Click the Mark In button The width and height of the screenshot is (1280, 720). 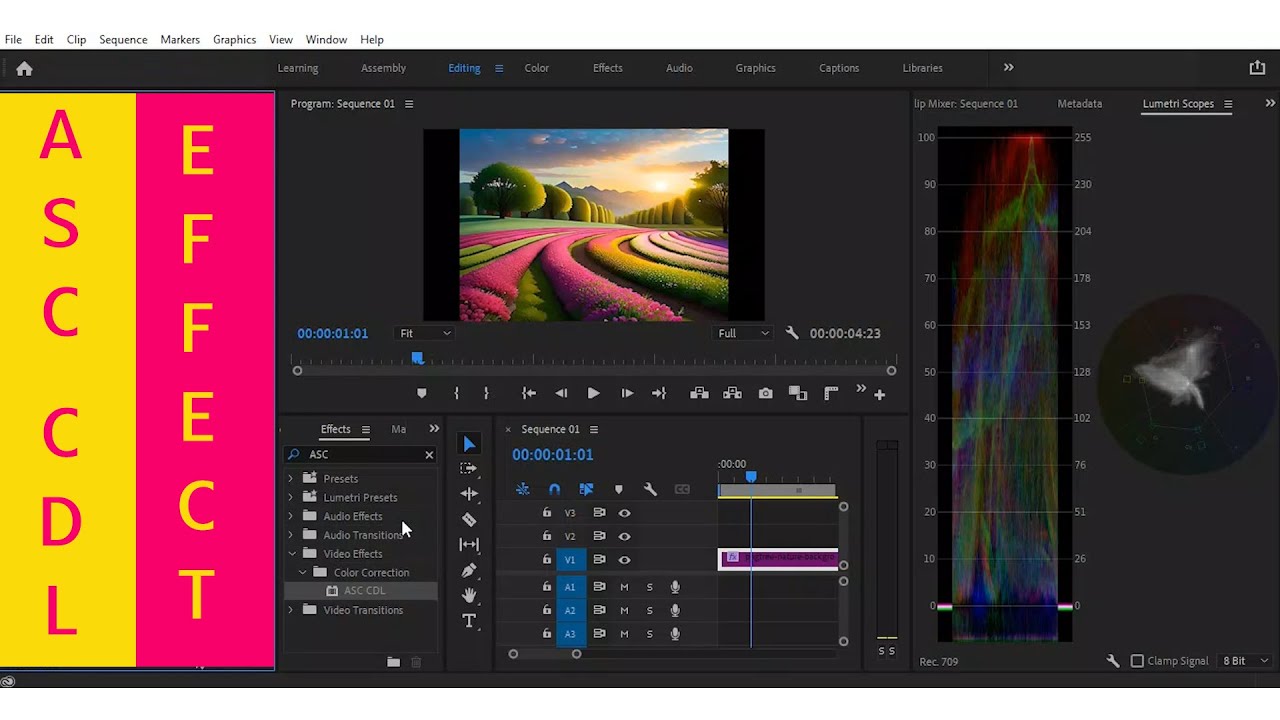(456, 393)
